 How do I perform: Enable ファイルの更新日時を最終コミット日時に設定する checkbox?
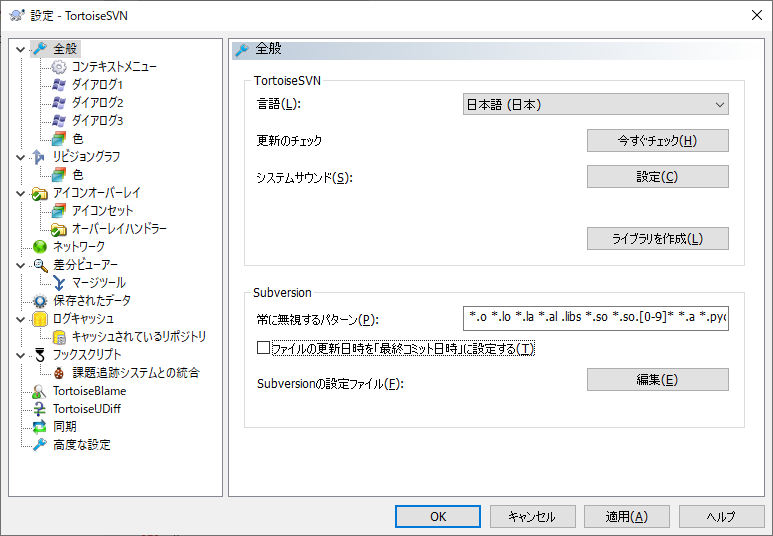[x=263, y=348]
